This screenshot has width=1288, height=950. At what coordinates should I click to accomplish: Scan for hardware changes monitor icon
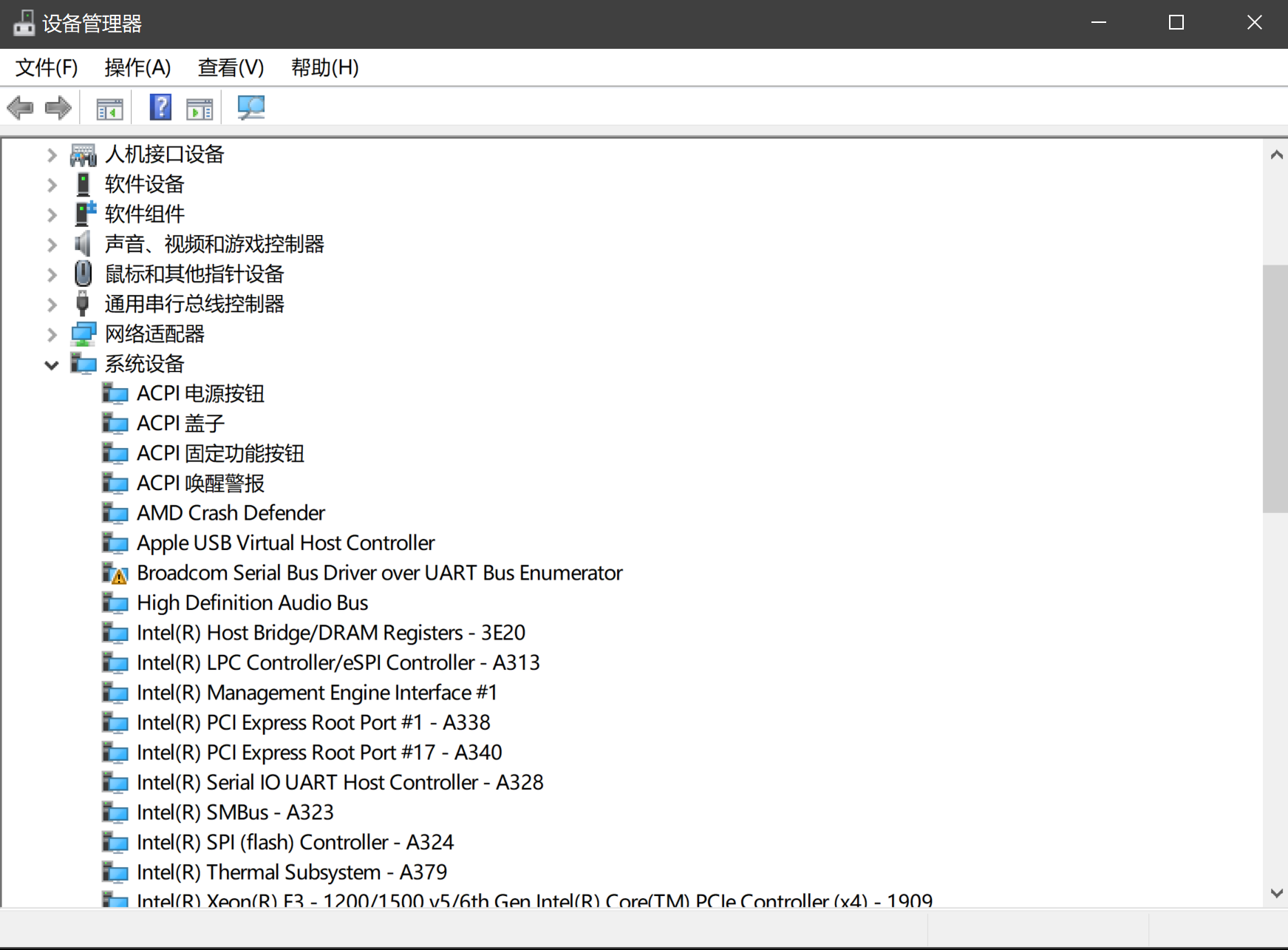[251, 108]
